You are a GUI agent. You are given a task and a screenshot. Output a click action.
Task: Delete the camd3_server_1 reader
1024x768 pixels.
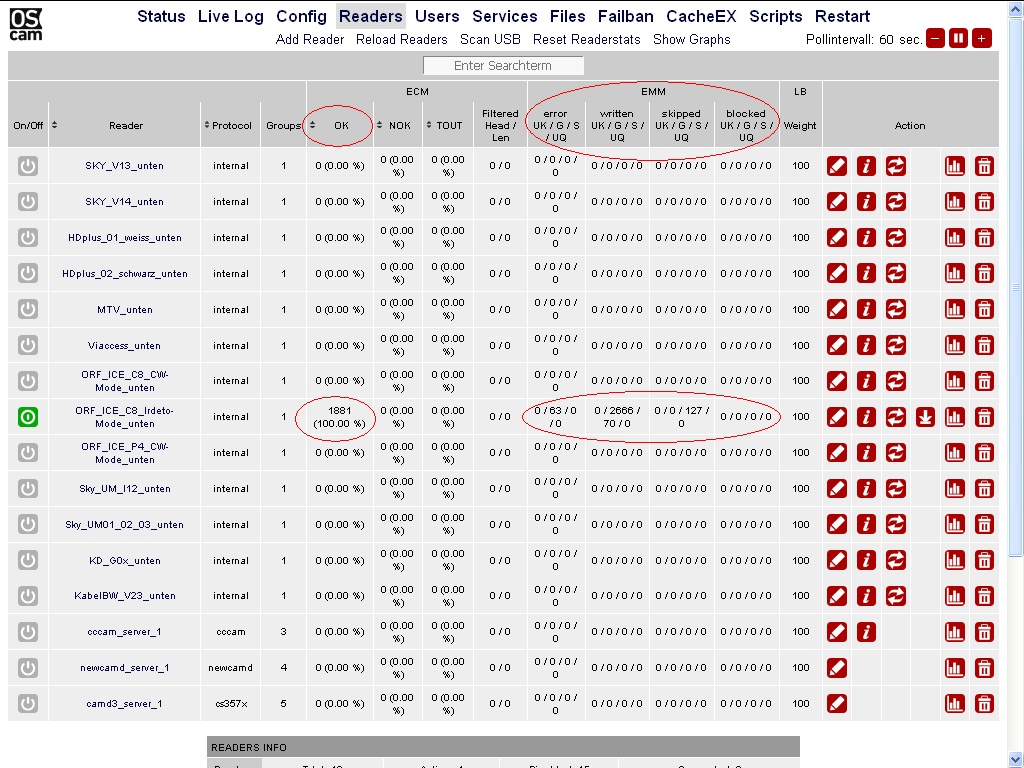pos(984,704)
